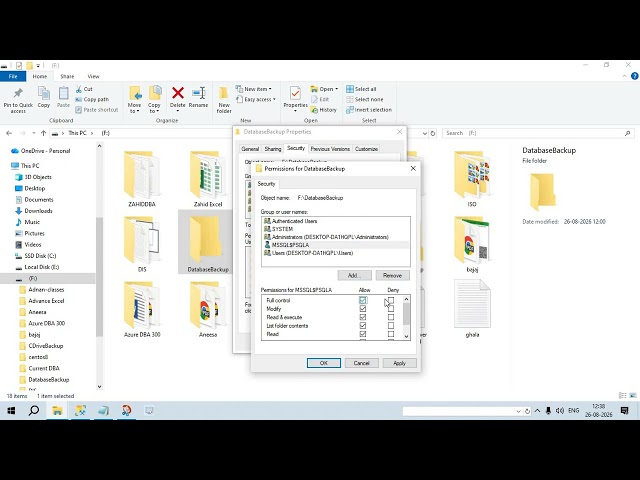Click the Add... button
This screenshot has width=640, height=480.
(354, 276)
